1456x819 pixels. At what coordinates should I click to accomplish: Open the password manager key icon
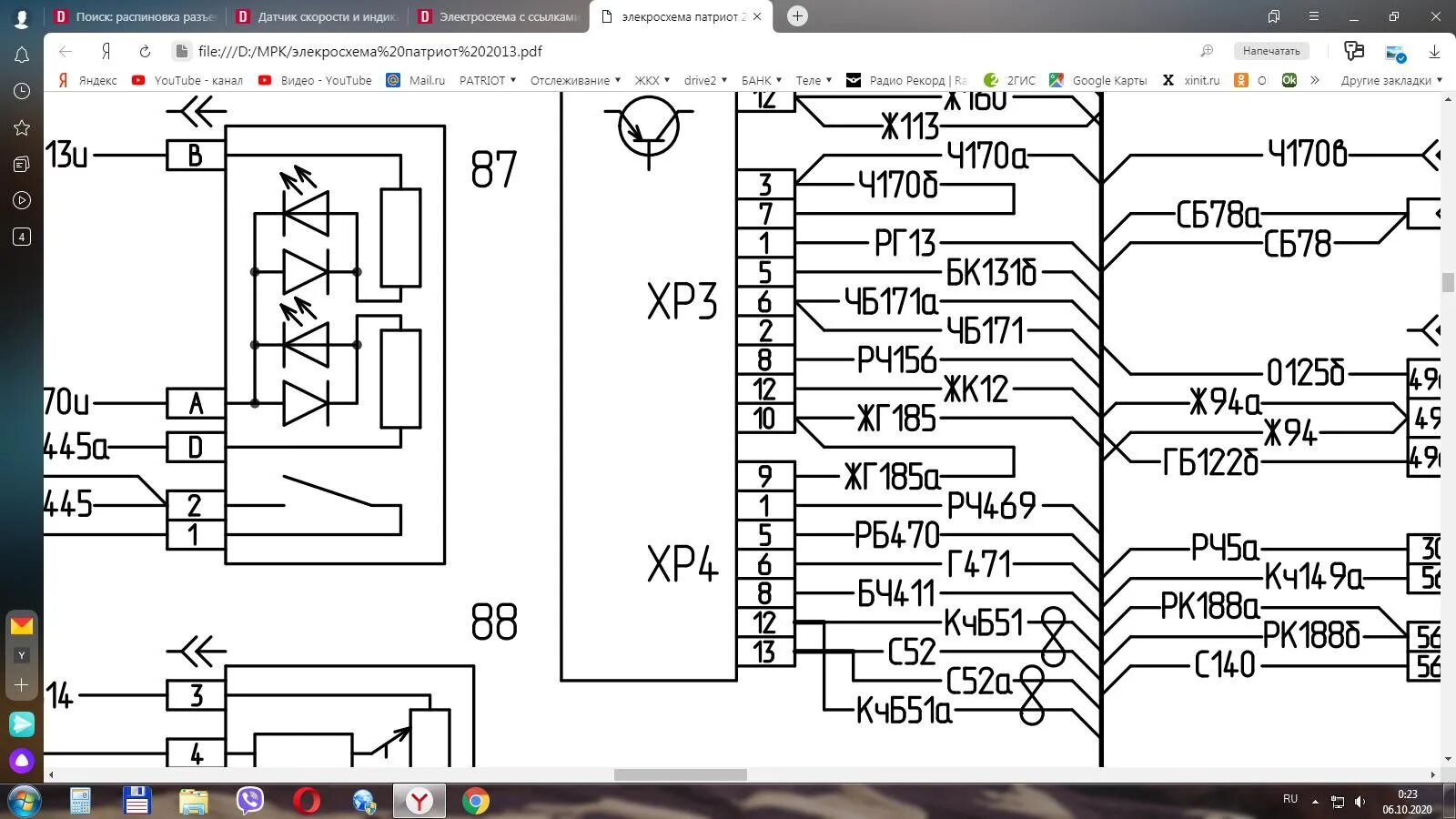click(1354, 51)
